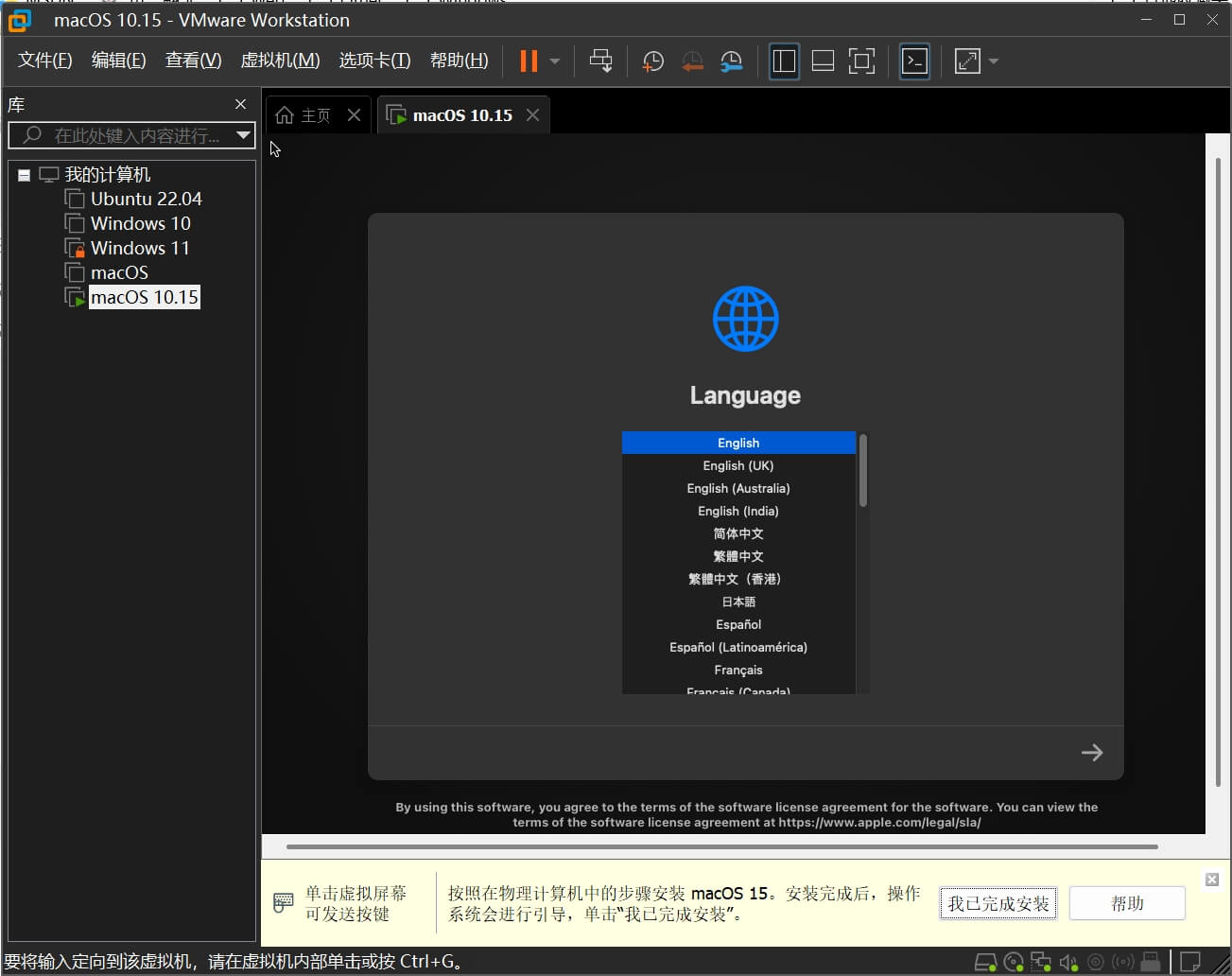Image resolution: width=1232 pixels, height=976 pixels.
Task: Revert the virtual machine to the last snapshot
Action: (693, 61)
